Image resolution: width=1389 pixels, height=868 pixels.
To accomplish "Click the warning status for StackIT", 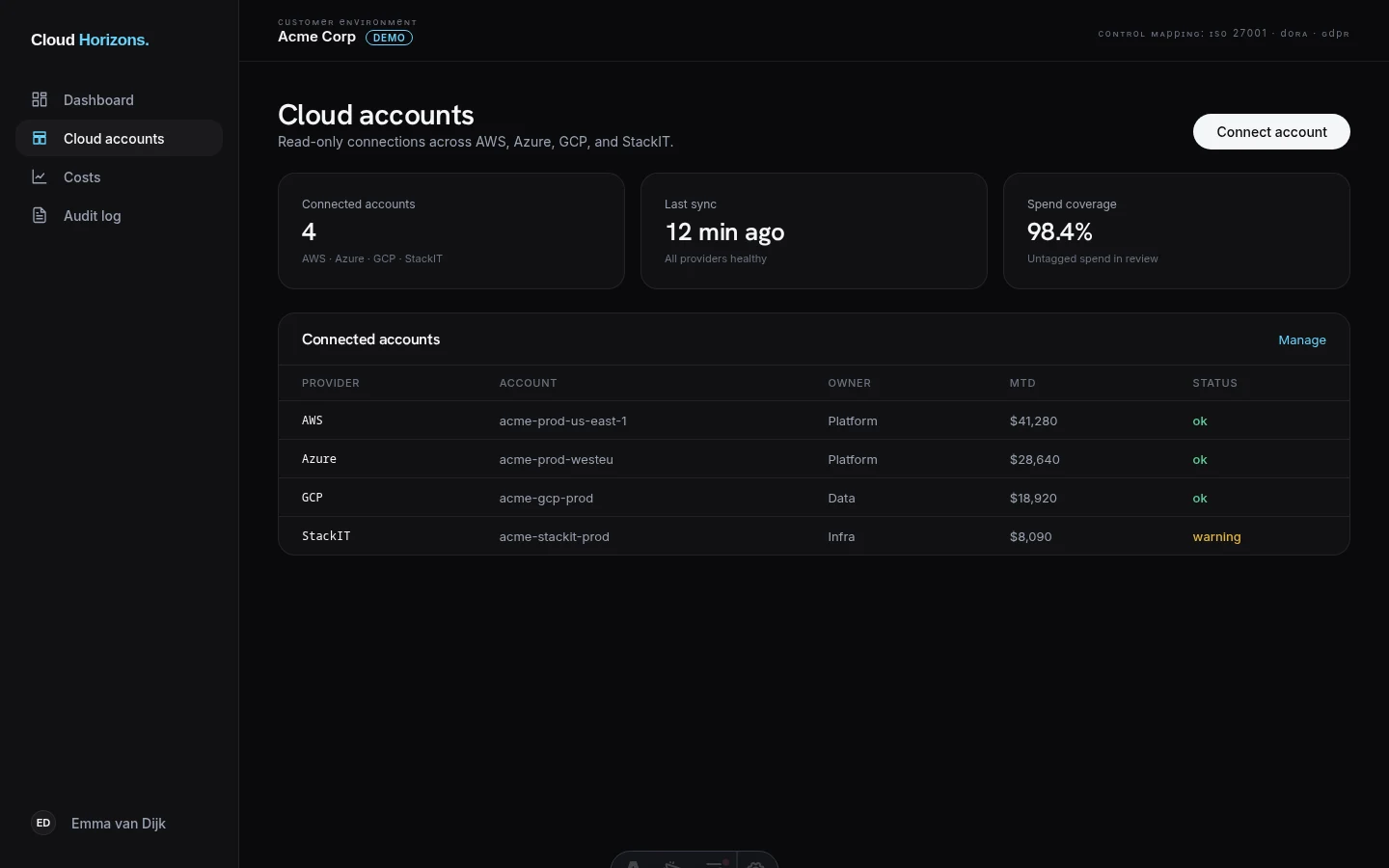I will 1216,536.
